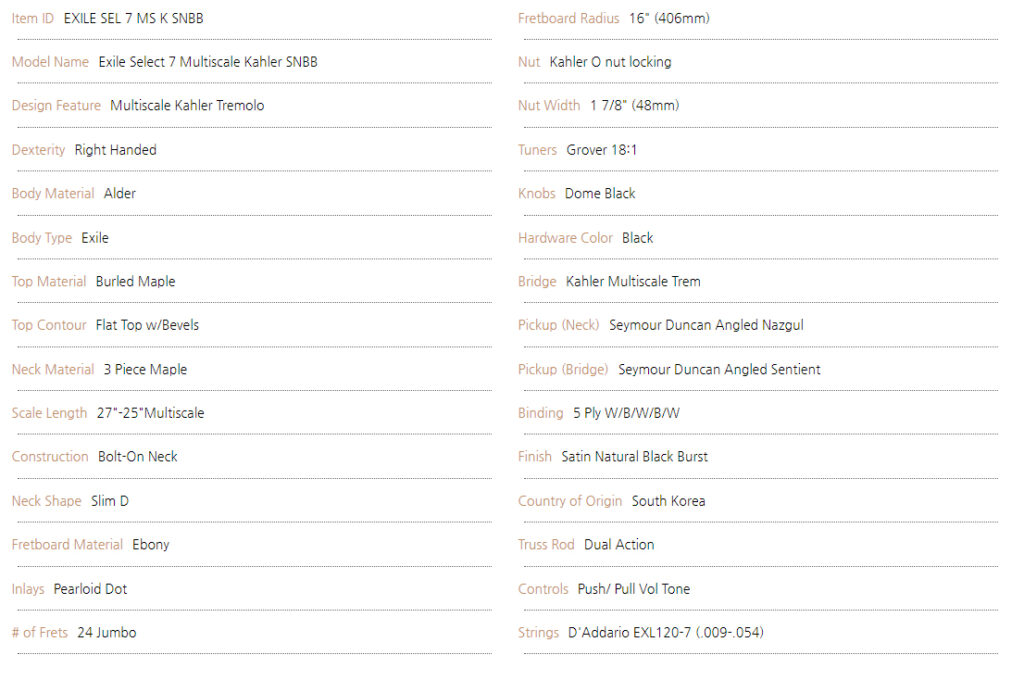Click the Item ID label
The height and width of the screenshot is (680, 1024).
click(33, 18)
